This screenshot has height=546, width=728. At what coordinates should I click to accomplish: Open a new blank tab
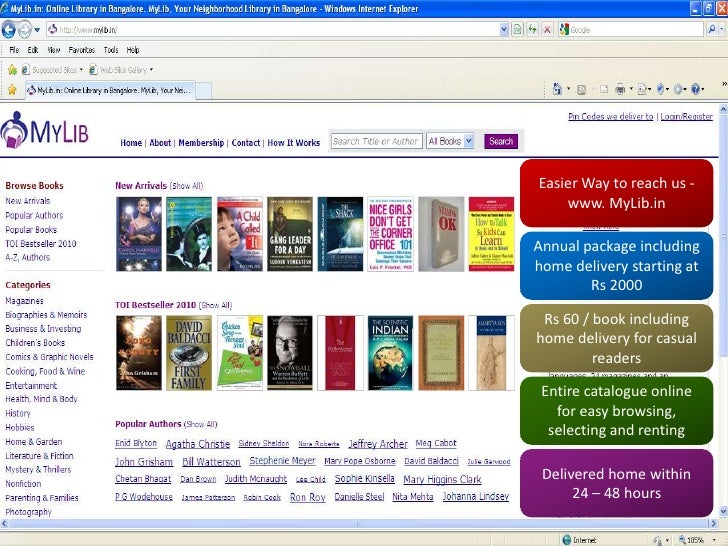tap(203, 91)
